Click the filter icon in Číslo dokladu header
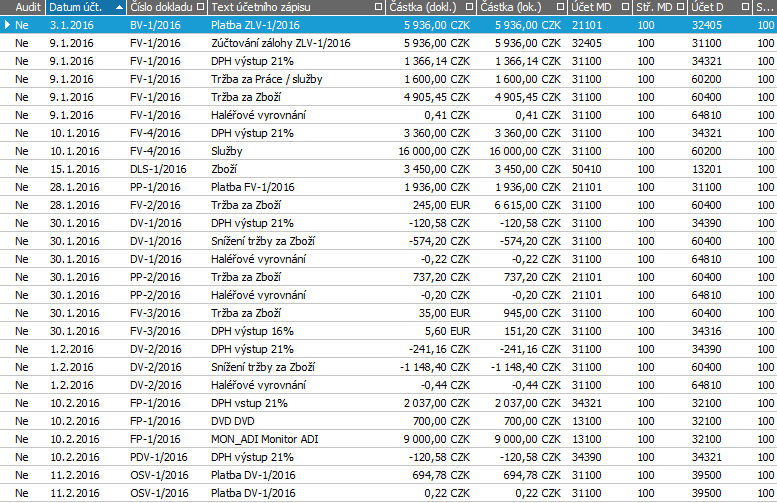 click(x=202, y=8)
